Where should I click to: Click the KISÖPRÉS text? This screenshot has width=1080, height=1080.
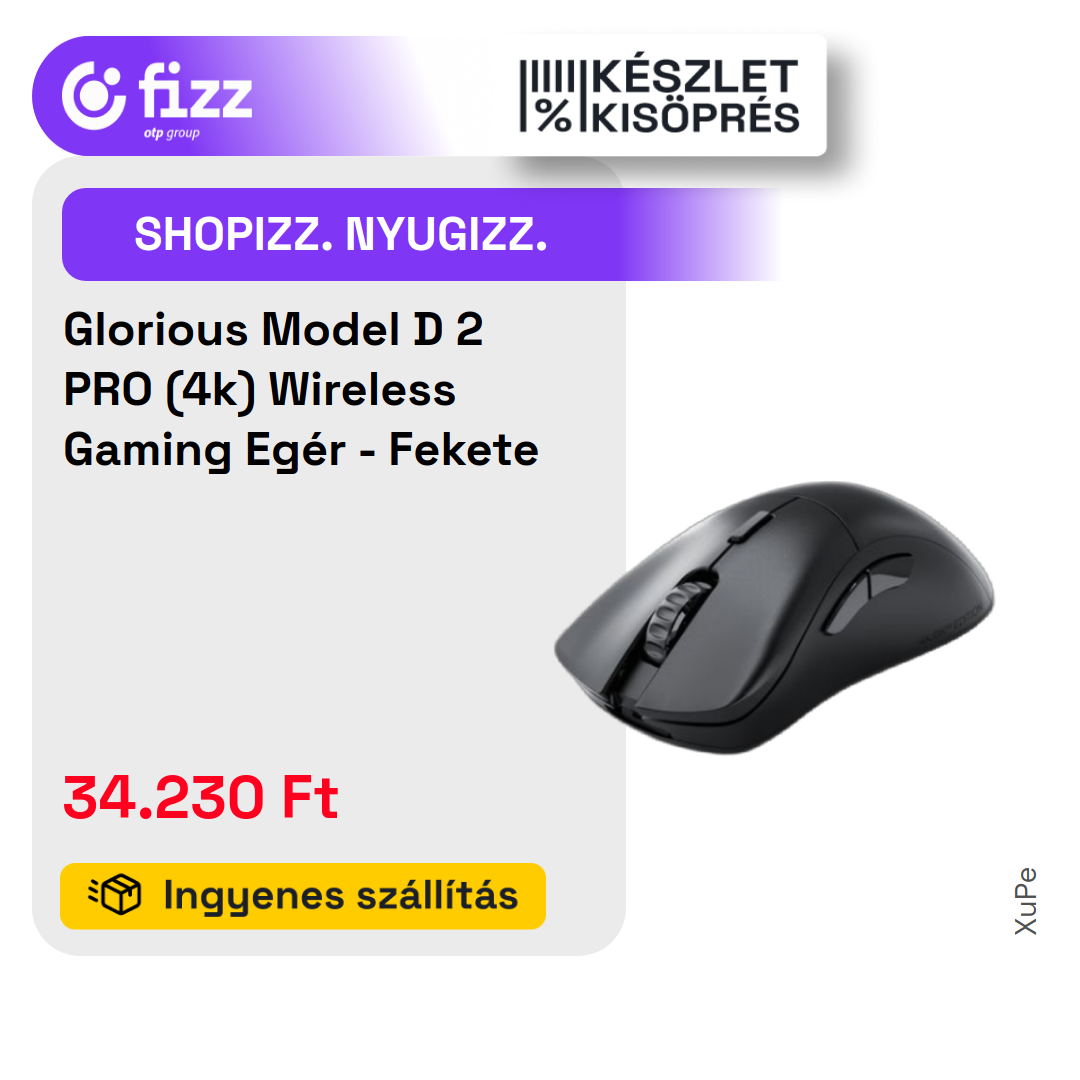[696, 116]
